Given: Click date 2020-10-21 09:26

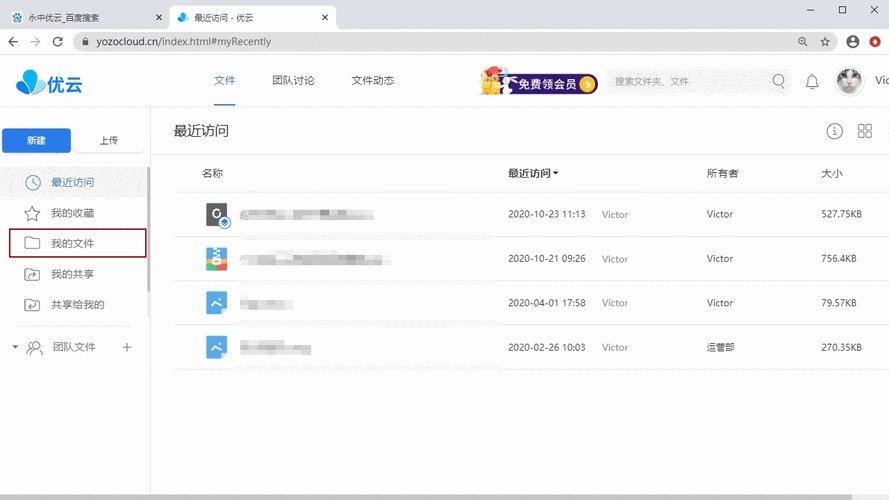Looking at the screenshot, I should (x=547, y=258).
